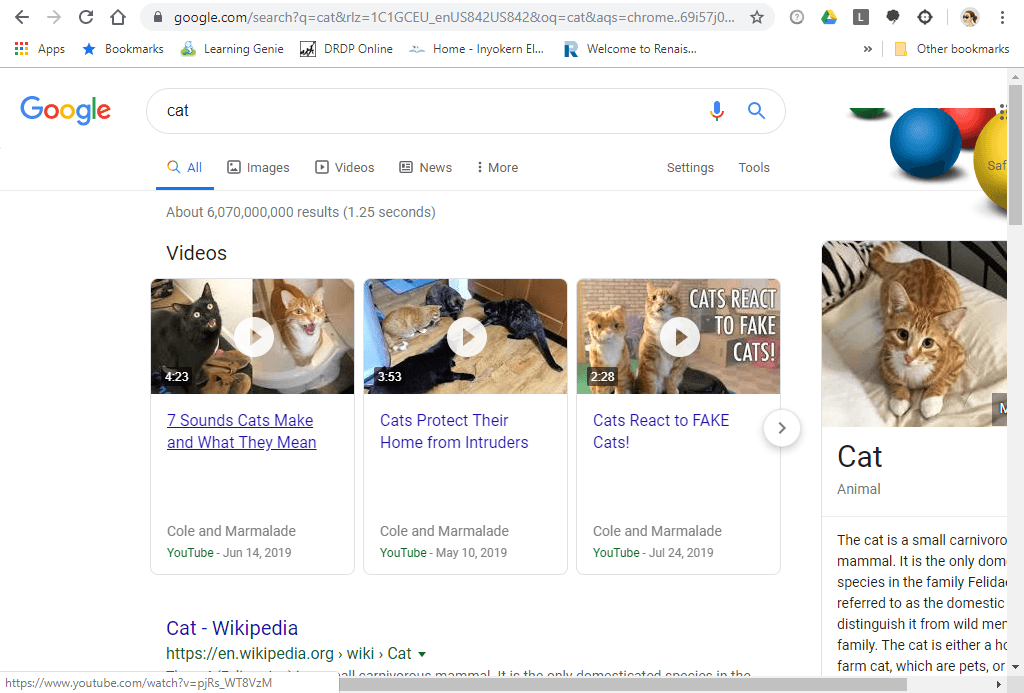The width and height of the screenshot is (1024, 693).
Task: Reload the page with the refresh icon
Action: [85, 17]
